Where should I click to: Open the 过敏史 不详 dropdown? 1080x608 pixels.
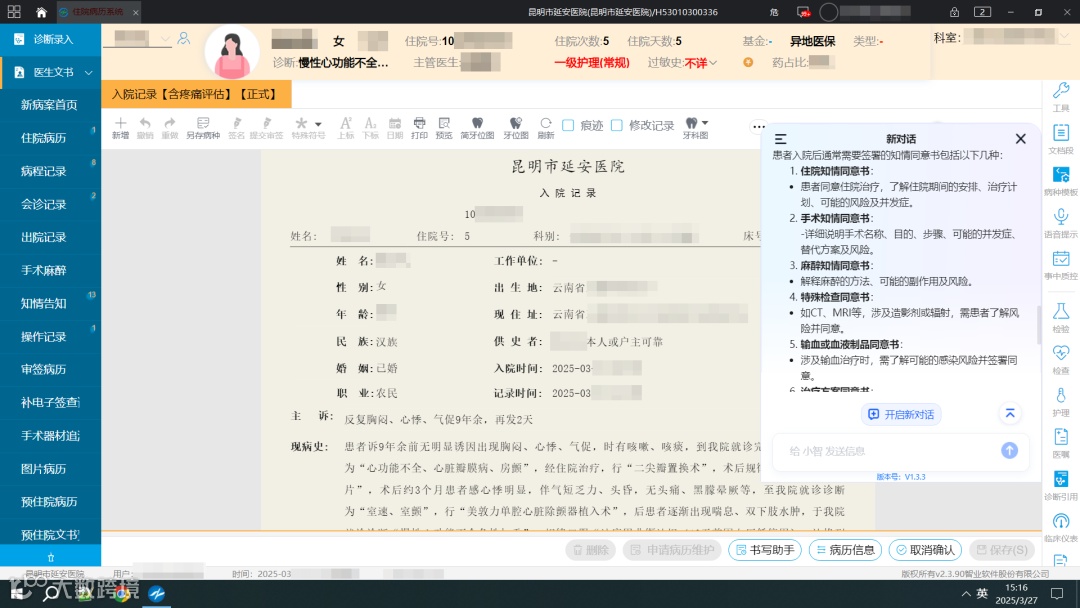[714, 63]
